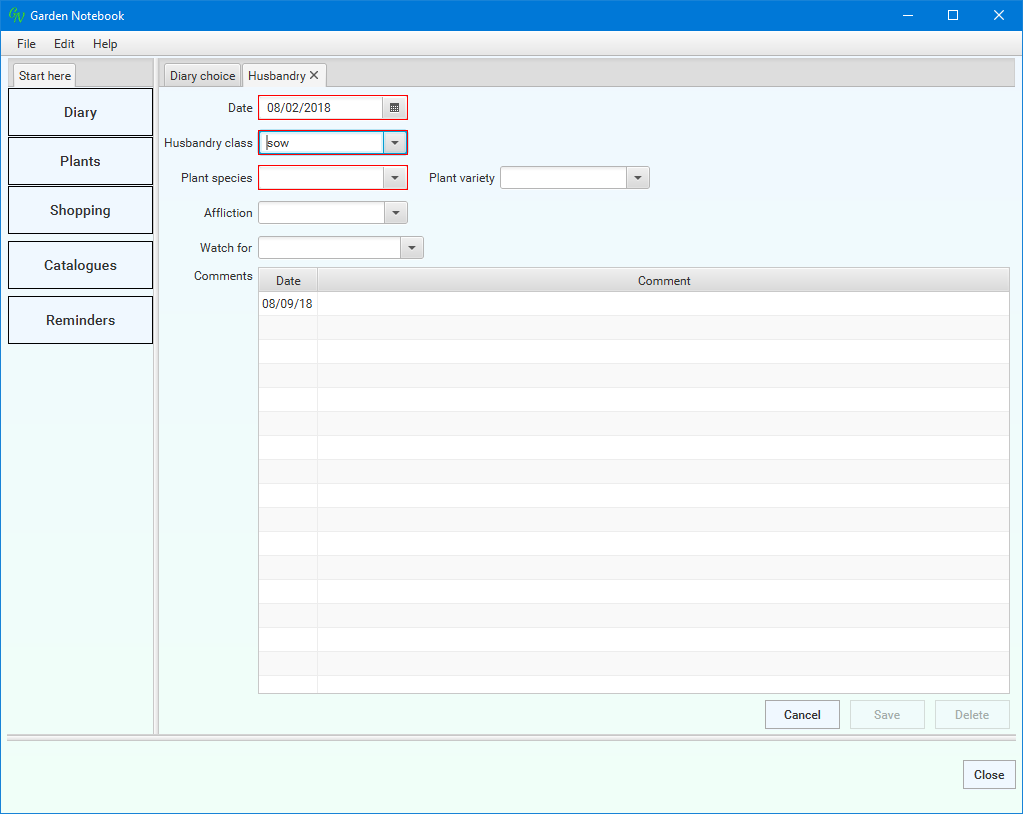Expand the Plant variety dropdown

(637, 178)
